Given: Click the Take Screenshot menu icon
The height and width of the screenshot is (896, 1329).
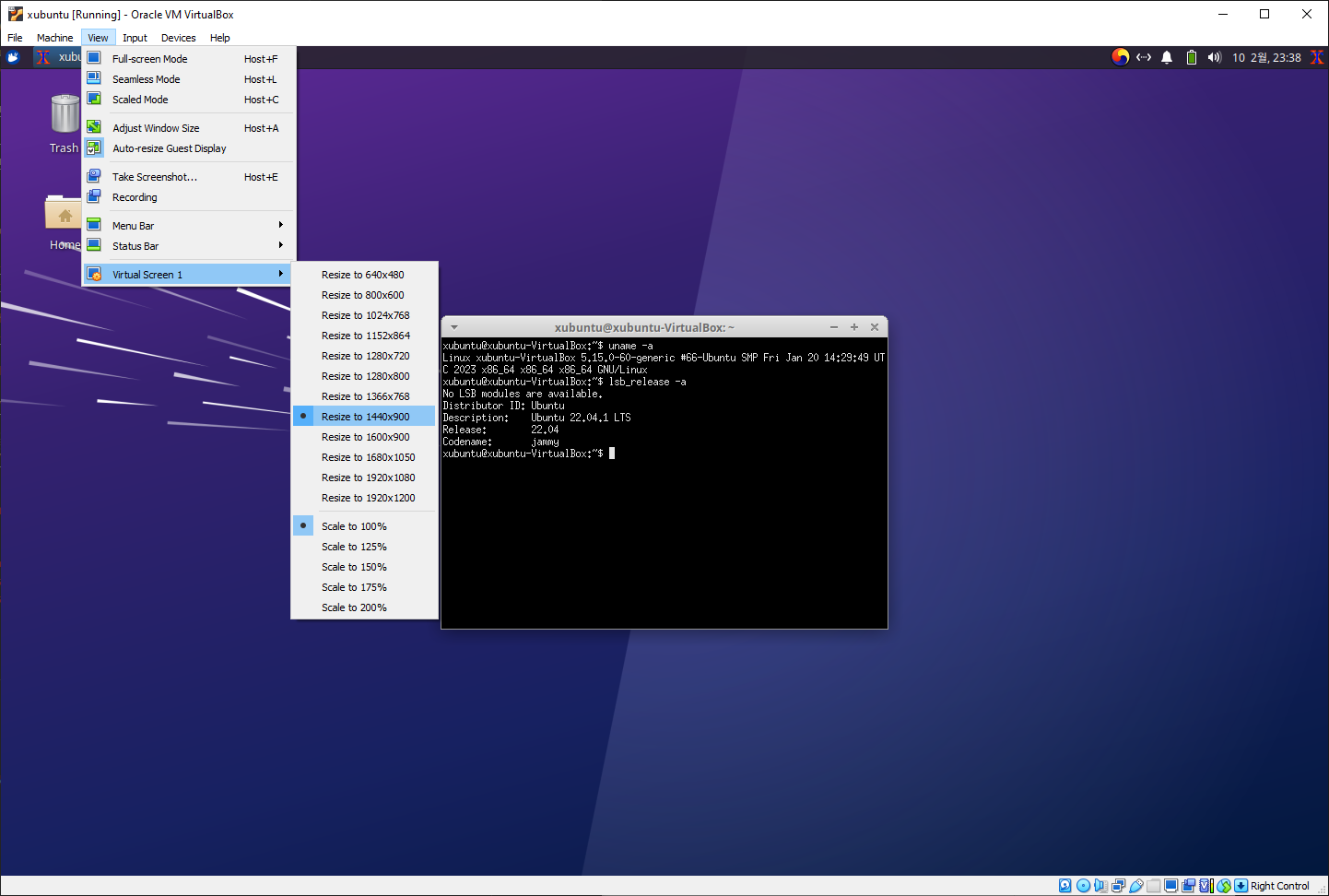Looking at the screenshot, I should (94, 176).
